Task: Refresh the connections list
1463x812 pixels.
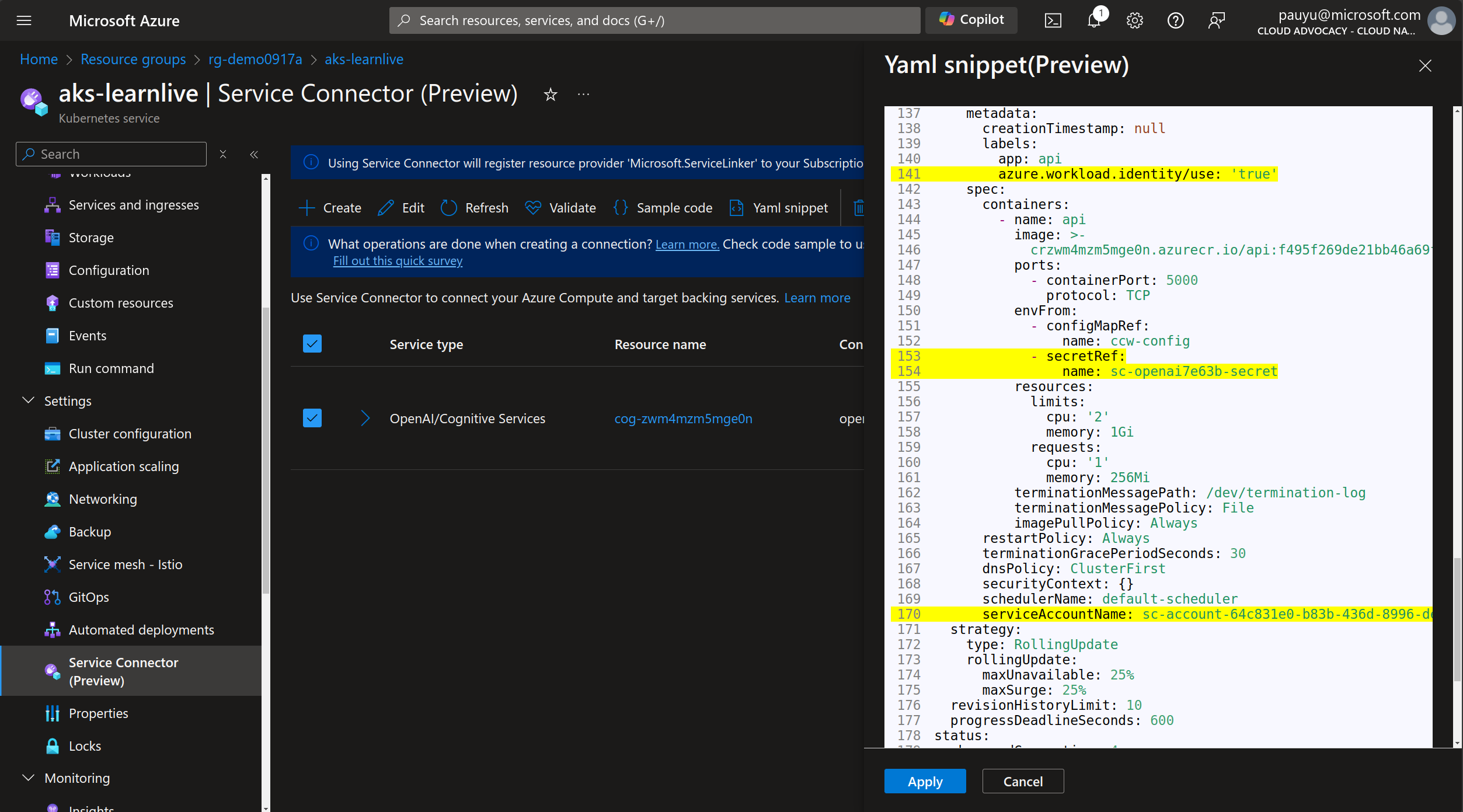Action: coord(474,208)
